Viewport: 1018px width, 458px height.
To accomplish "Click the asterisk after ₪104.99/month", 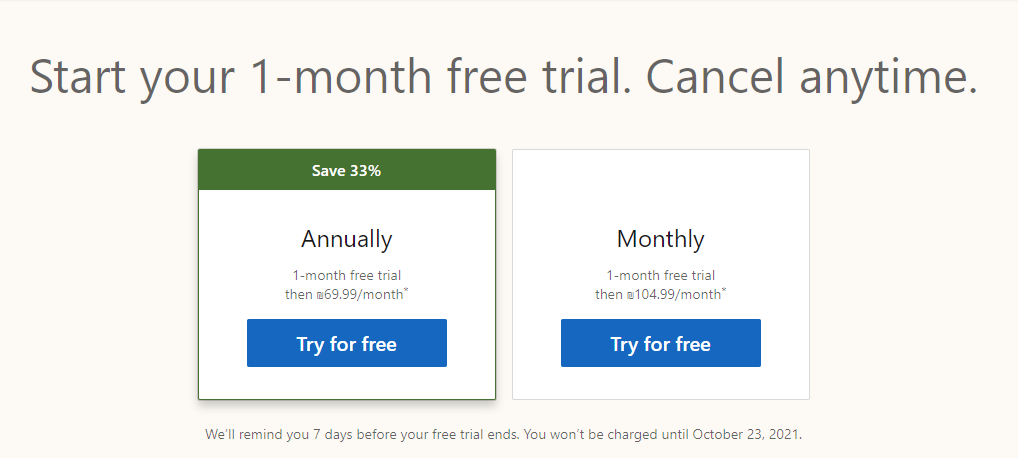I will click(724, 290).
